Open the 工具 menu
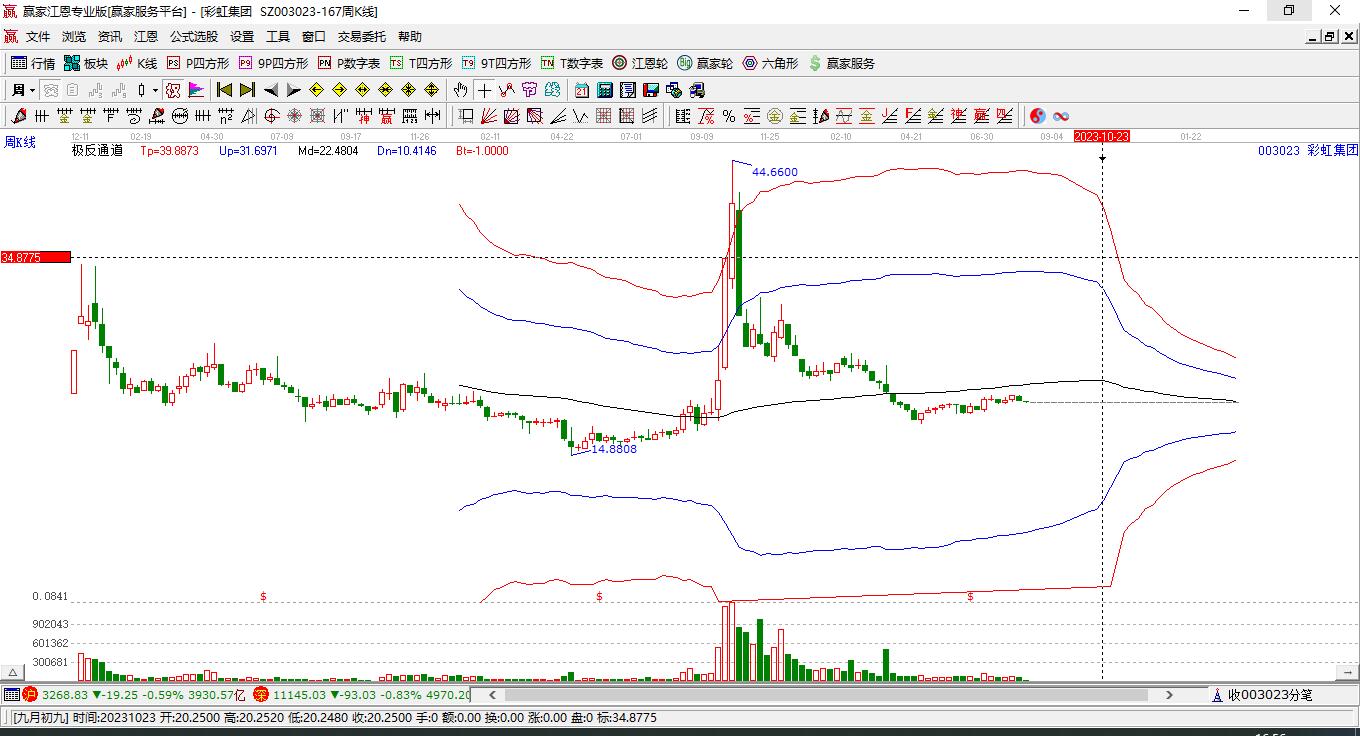Viewport: 1360px width, 736px height. pos(278,37)
